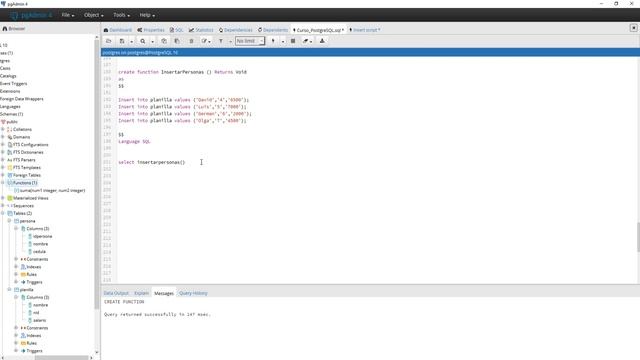Switch to the SQL tab

176,30
